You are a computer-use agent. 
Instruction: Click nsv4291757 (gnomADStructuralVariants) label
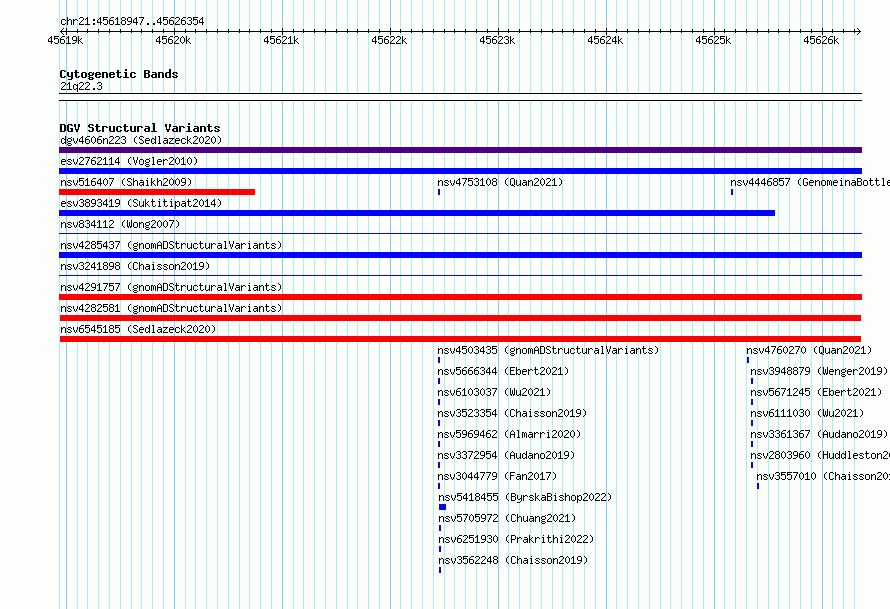coord(171,287)
